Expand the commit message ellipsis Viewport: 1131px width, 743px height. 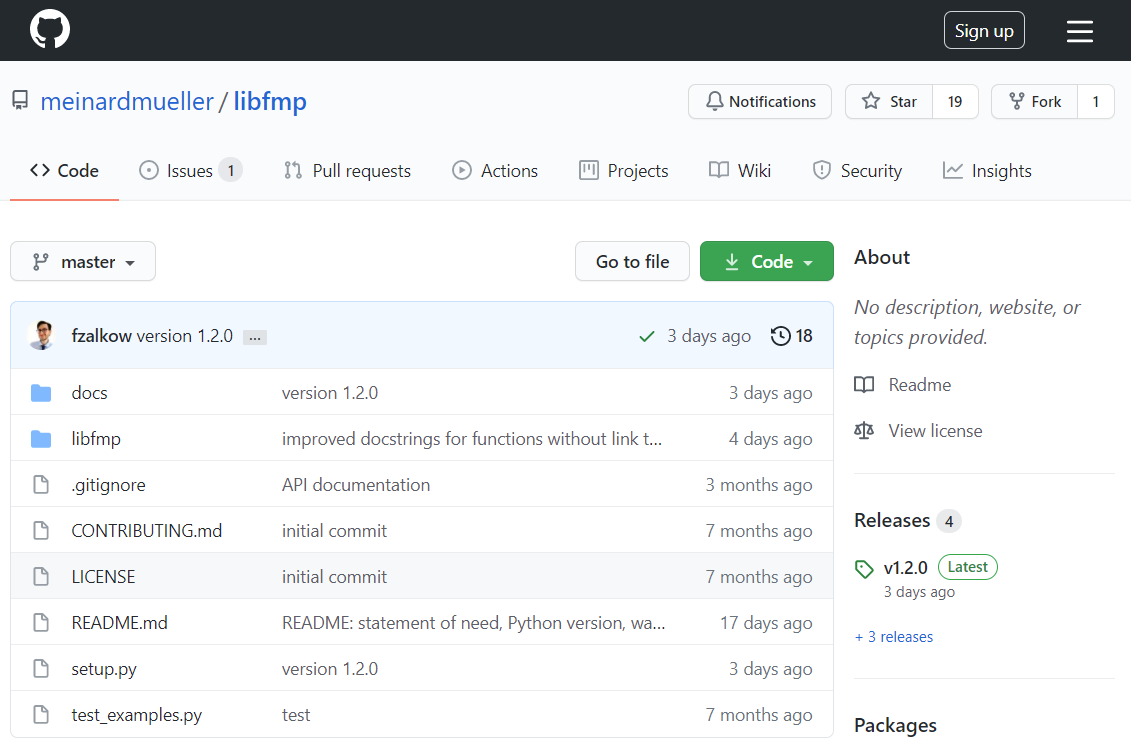point(255,337)
